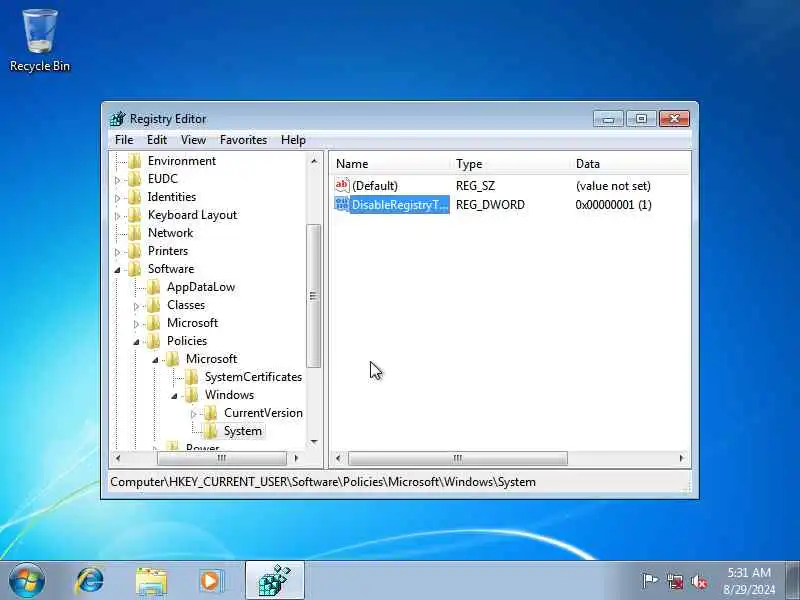Click the (value not set) data cell
This screenshot has height=600, width=800.
pos(613,186)
